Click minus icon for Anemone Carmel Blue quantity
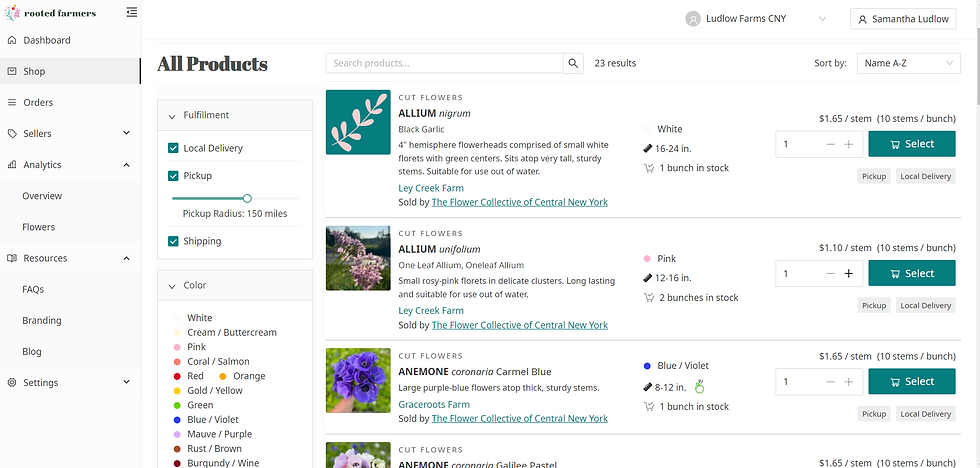The width and height of the screenshot is (980, 468). [x=831, y=382]
